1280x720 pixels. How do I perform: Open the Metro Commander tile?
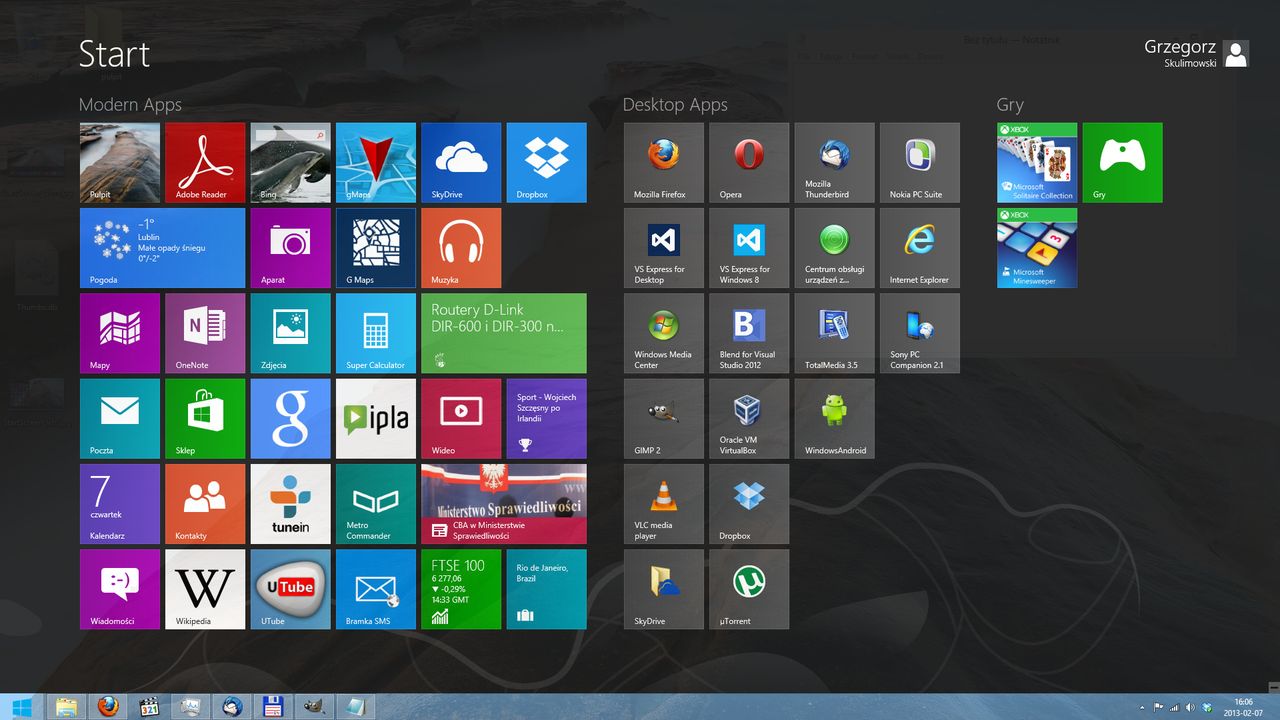[376, 504]
